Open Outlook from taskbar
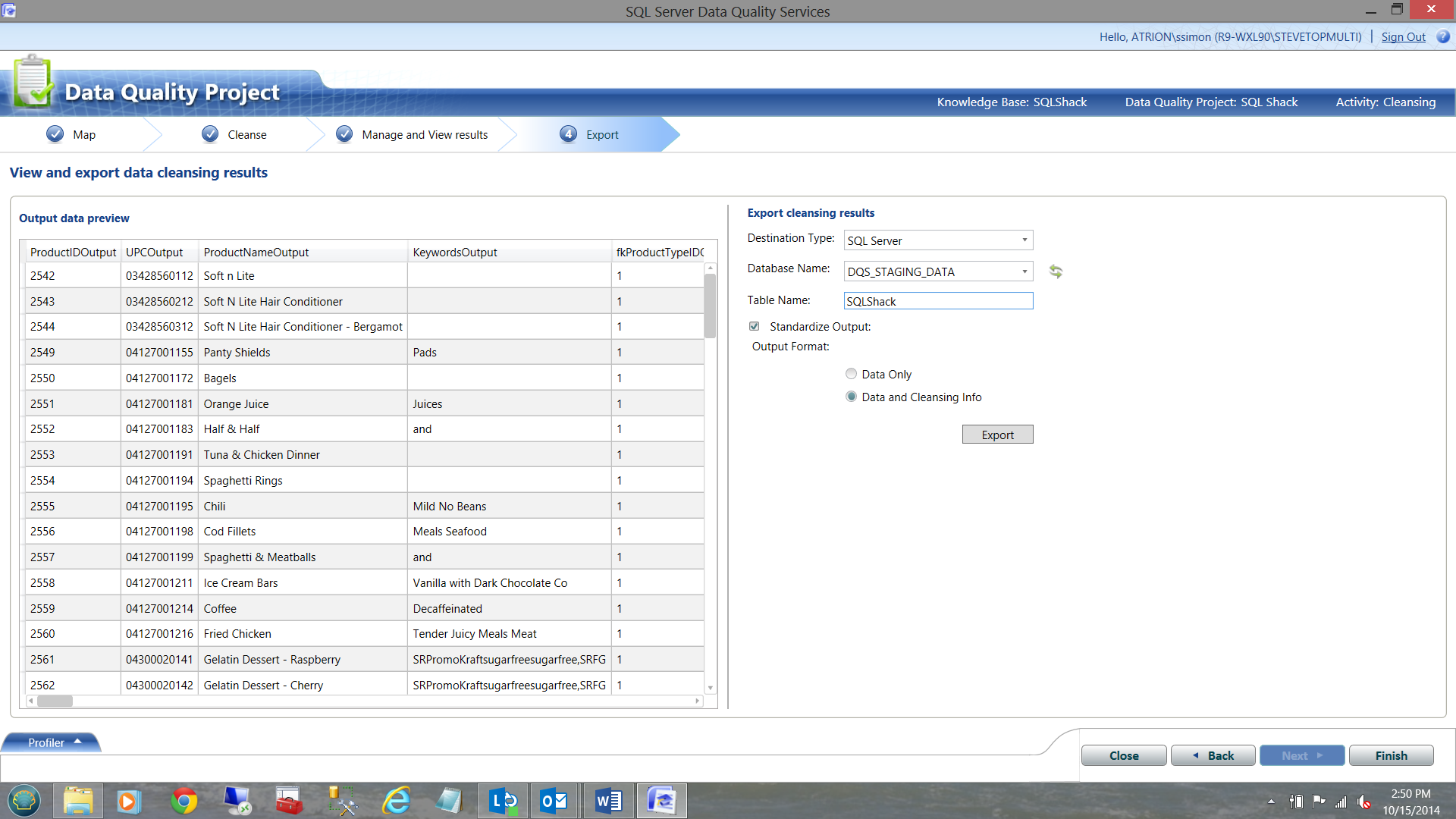 [554, 801]
